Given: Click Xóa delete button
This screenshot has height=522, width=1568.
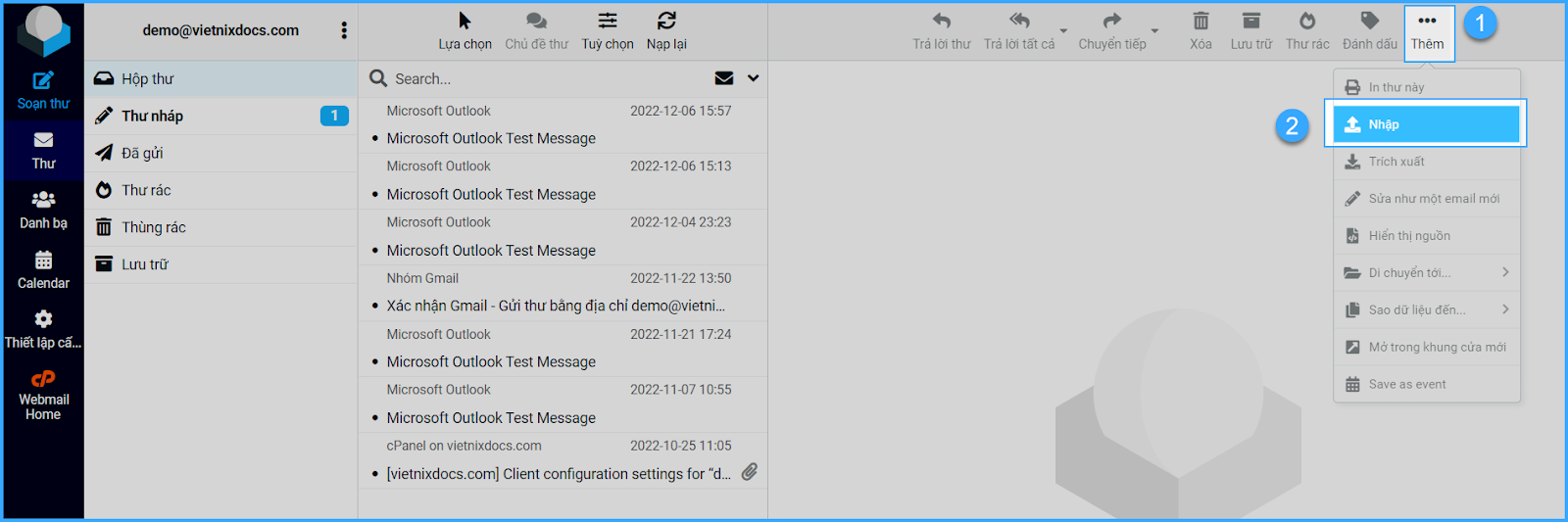Looking at the screenshot, I should [1200, 30].
